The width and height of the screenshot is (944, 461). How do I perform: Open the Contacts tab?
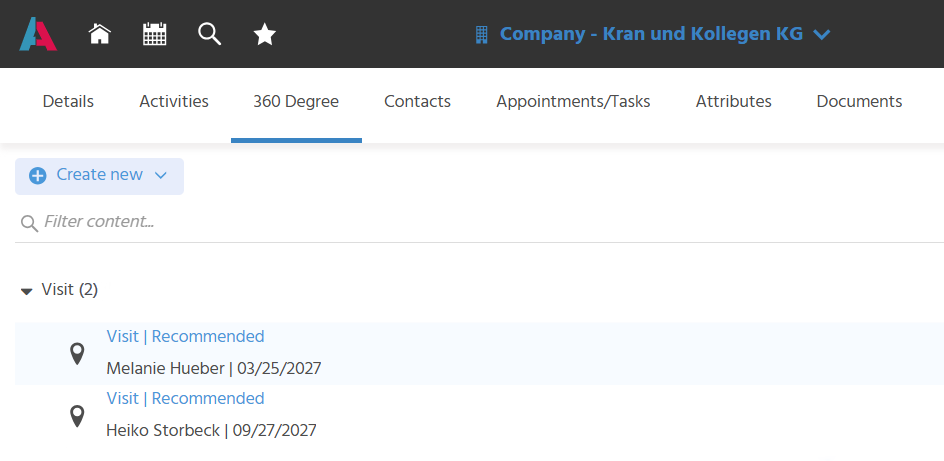coord(417,102)
